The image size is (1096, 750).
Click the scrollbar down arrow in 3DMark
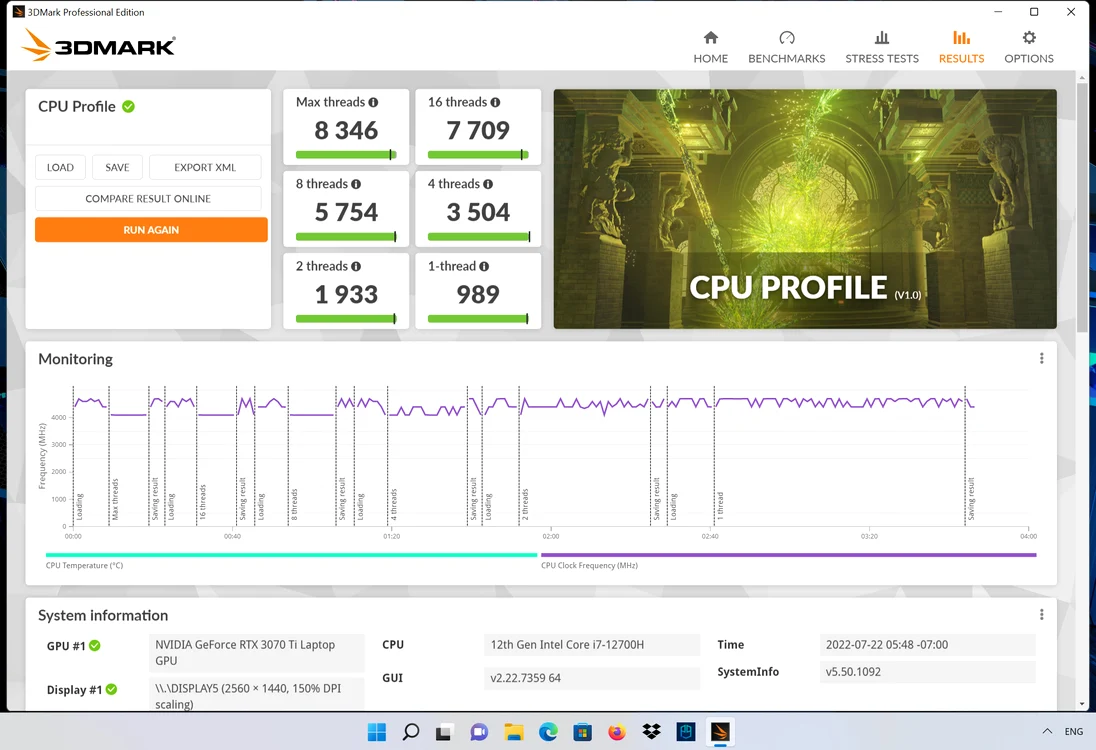(1082, 704)
